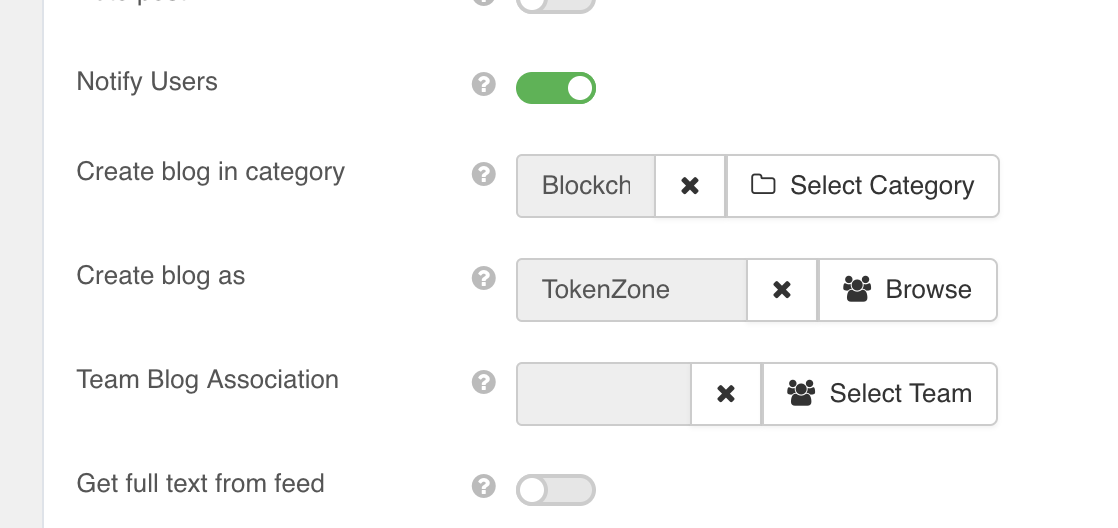Image resolution: width=1118 pixels, height=528 pixels.
Task: Open the Team Blog Association help tooltip icon
Action: (x=484, y=383)
